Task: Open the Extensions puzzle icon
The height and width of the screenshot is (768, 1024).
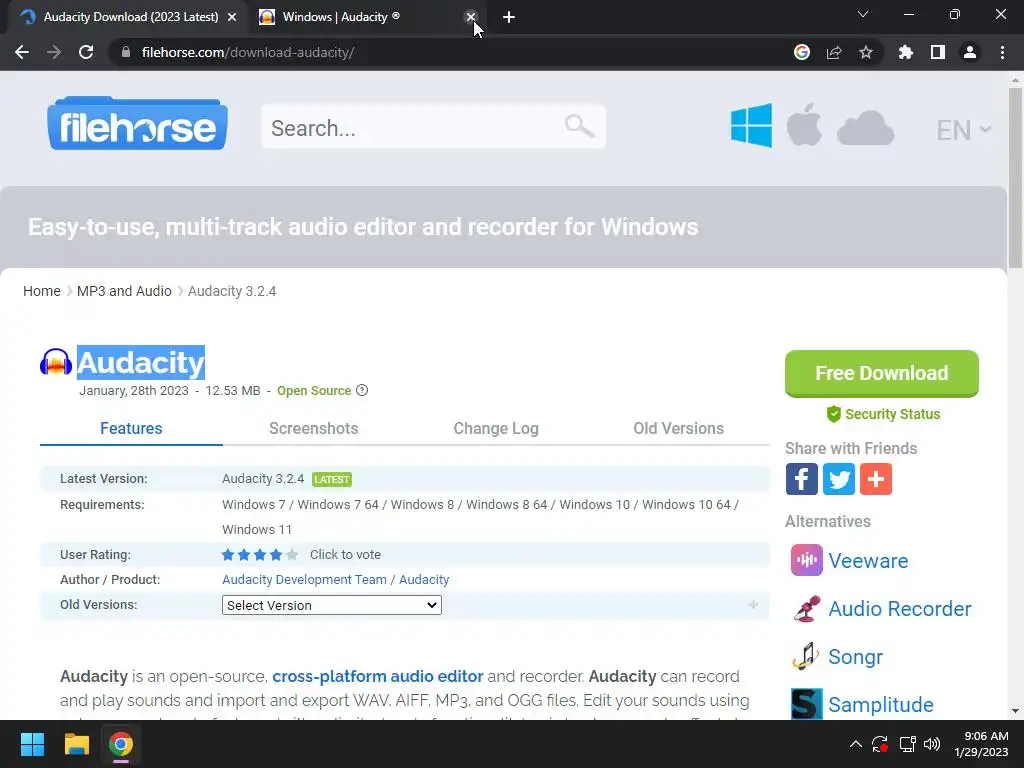Action: 906,52
